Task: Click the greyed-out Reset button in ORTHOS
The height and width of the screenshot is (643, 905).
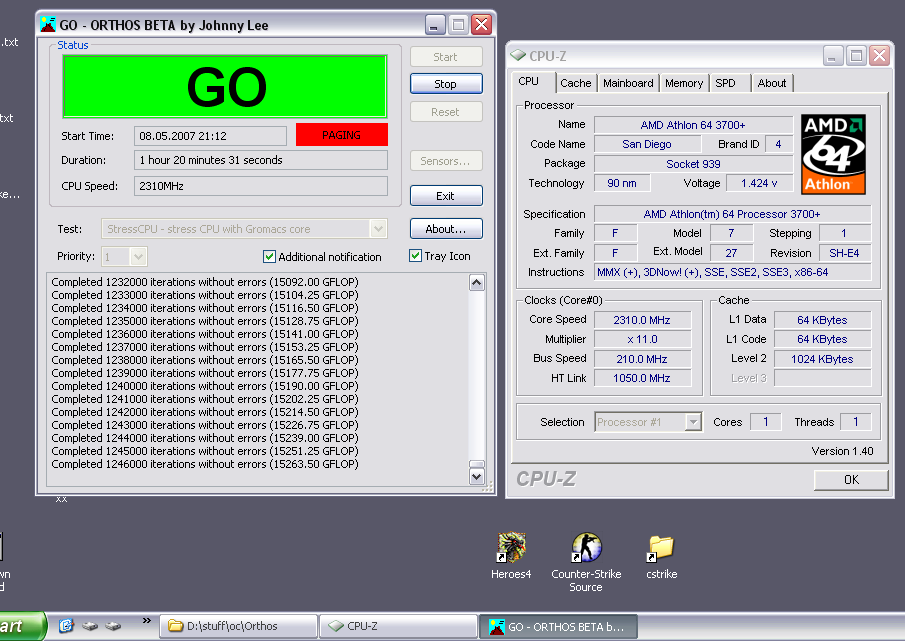Action: pos(446,112)
